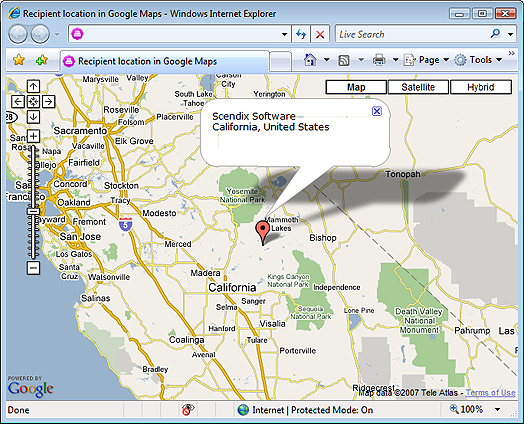Switch to Satellite view
This screenshot has height=424, width=524.
pos(418,87)
